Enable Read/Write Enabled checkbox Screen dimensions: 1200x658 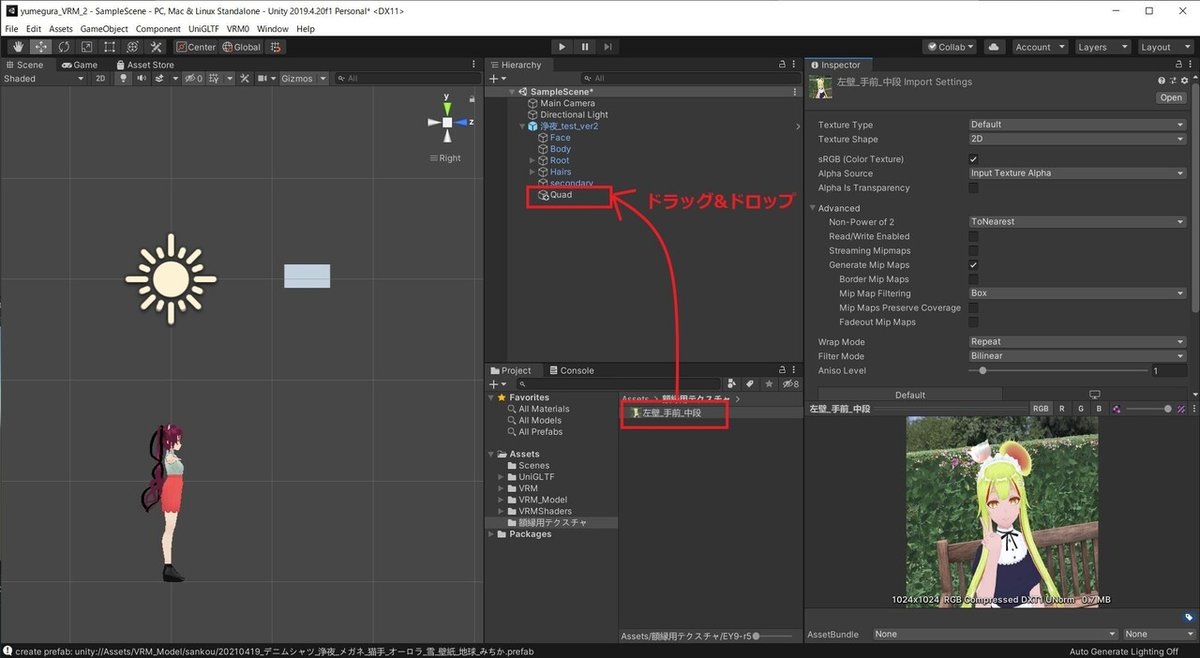coord(973,236)
